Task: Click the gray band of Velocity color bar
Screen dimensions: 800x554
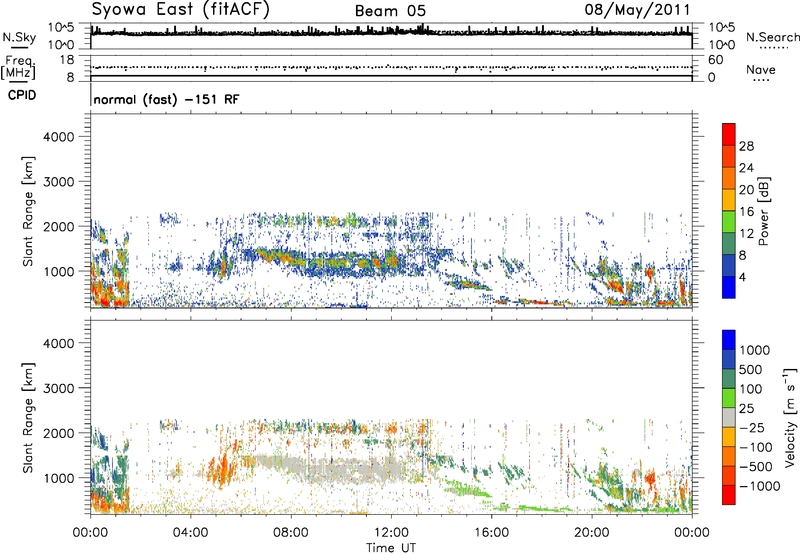Action: tap(729, 418)
